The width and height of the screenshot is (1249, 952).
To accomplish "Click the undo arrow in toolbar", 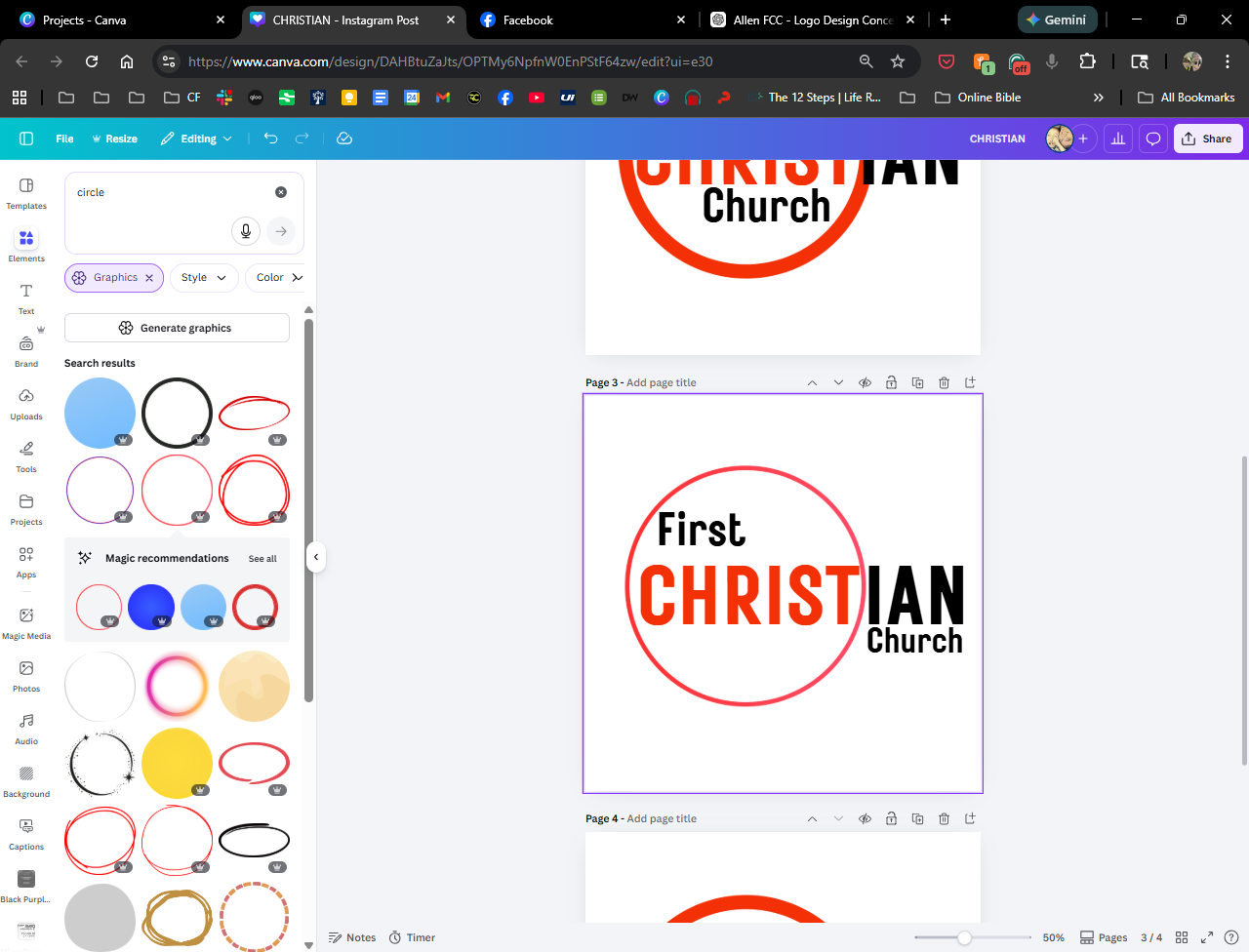I will tap(270, 139).
